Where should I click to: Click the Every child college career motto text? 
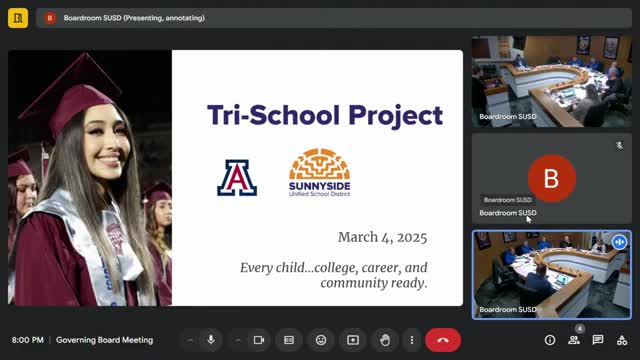click(333, 275)
